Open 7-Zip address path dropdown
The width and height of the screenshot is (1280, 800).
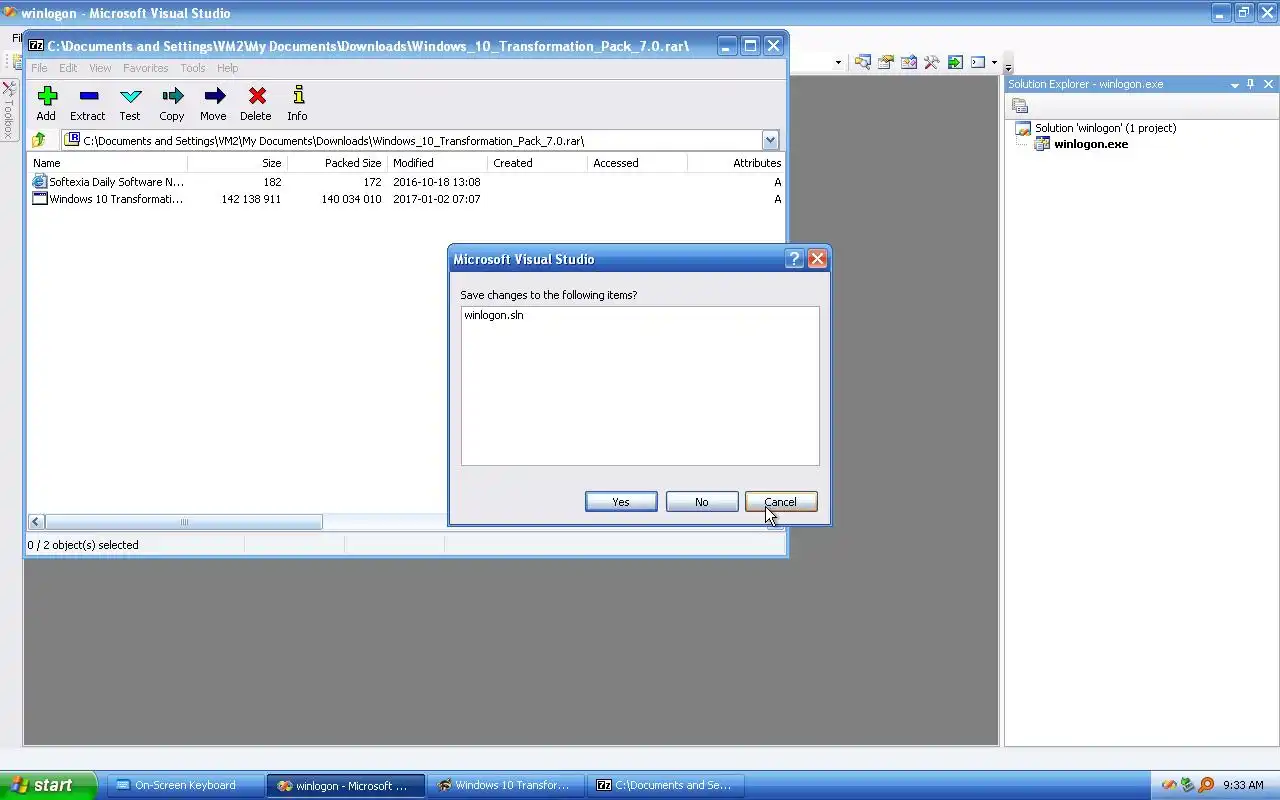(770, 140)
